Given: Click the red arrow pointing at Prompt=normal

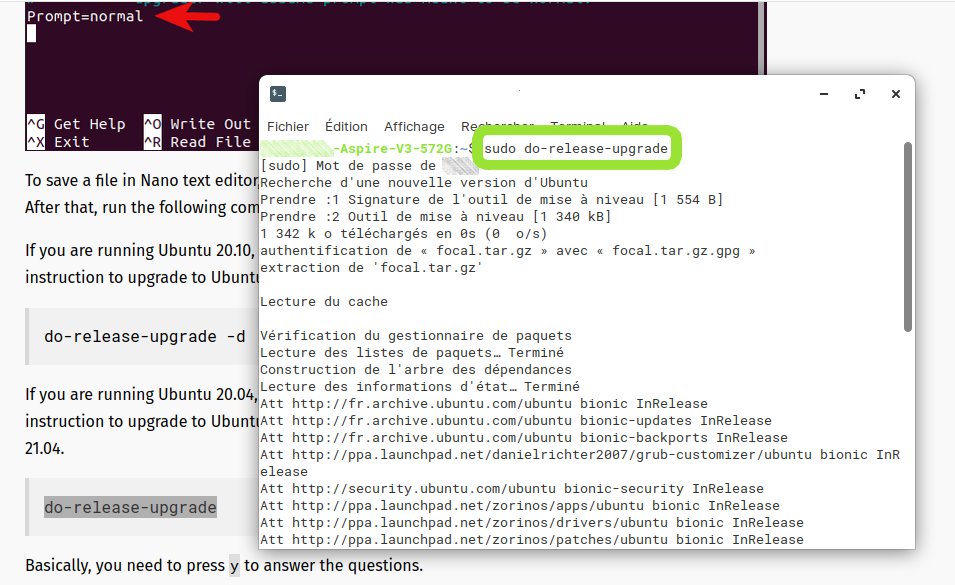Looking at the screenshot, I should 187,16.
